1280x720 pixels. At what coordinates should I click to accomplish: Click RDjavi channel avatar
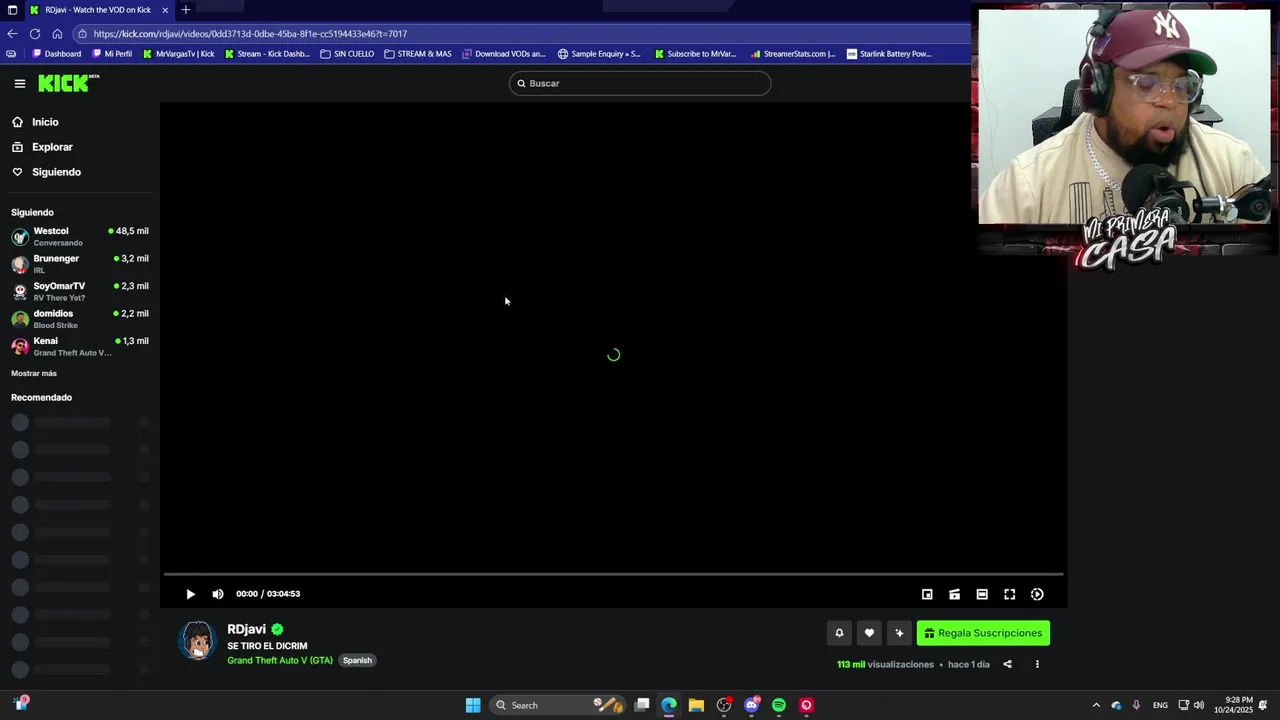[198, 641]
